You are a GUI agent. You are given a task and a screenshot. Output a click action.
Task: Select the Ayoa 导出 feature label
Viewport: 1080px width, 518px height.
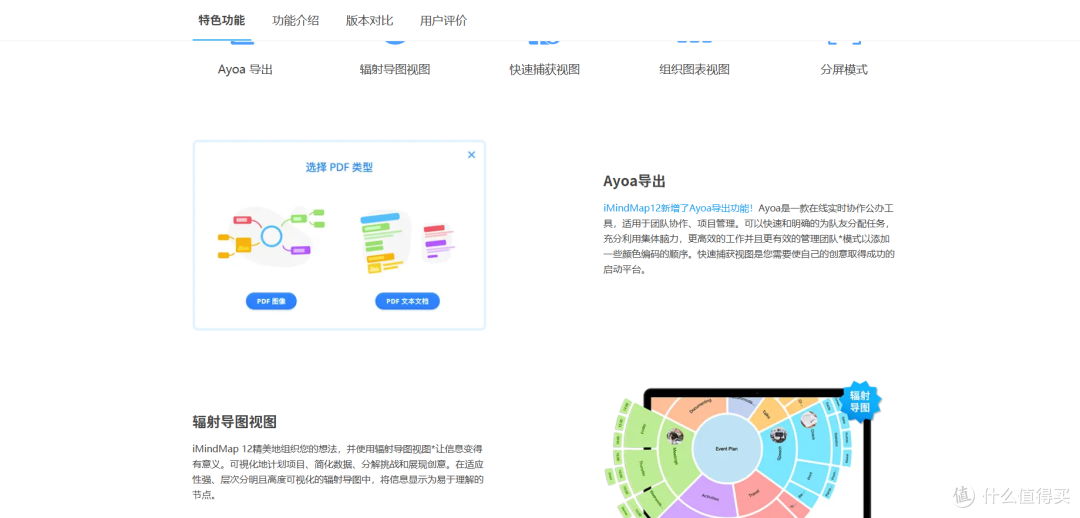[x=245, y=70]
